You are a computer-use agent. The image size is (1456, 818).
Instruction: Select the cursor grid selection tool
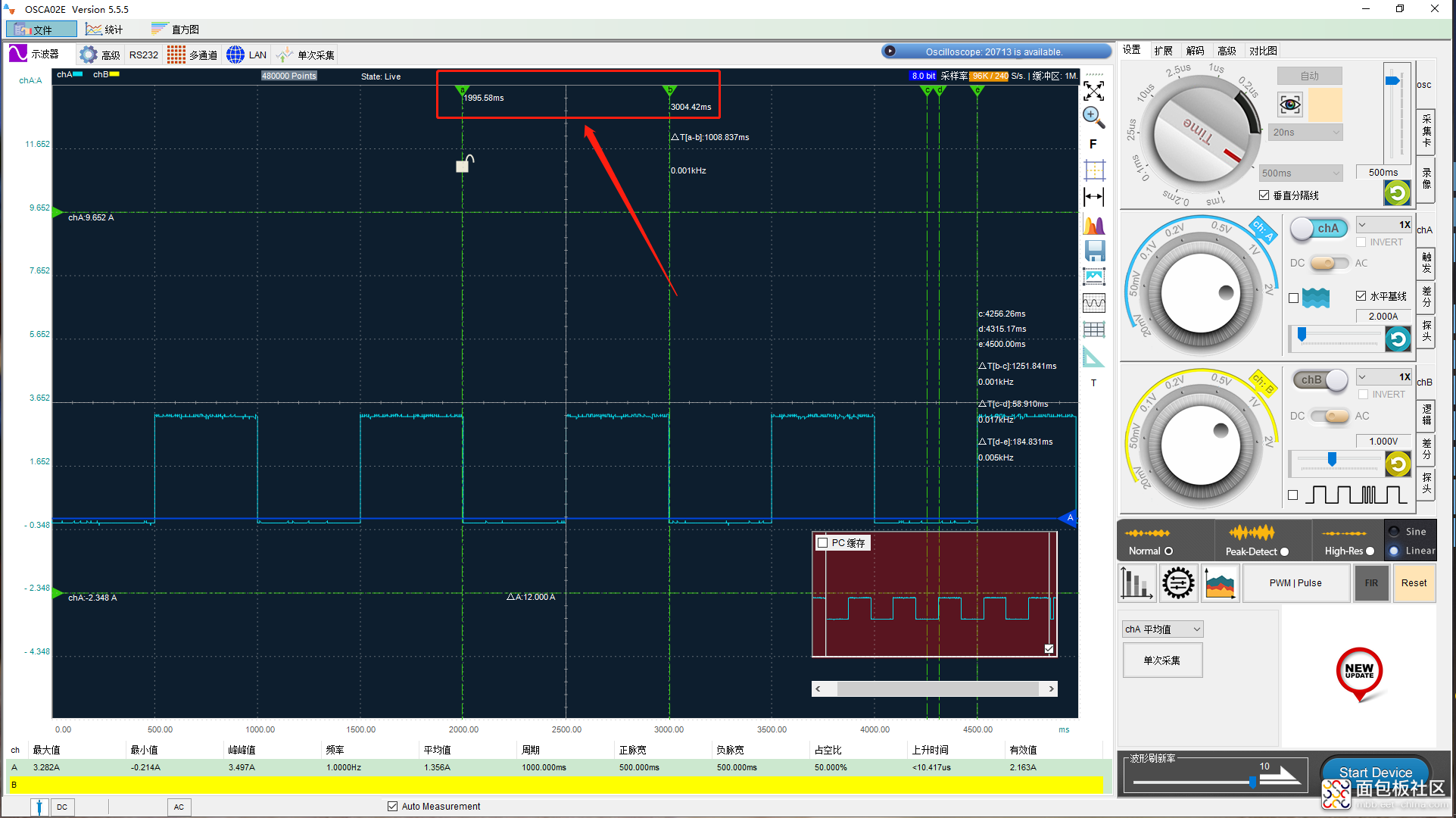point(1094,170)
